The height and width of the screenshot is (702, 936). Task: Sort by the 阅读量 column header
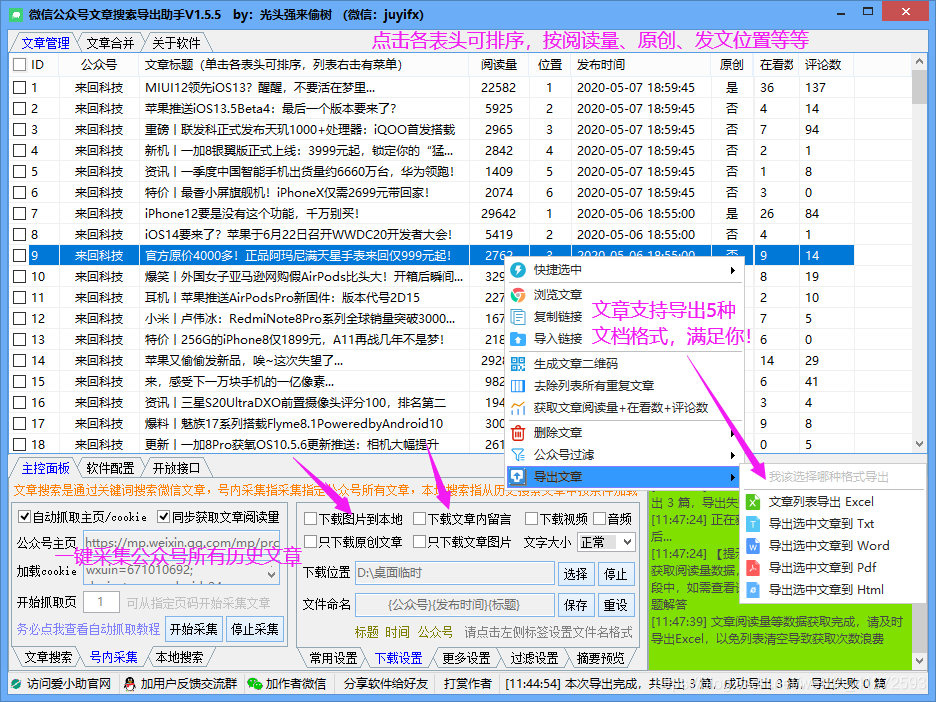point(499,64)
